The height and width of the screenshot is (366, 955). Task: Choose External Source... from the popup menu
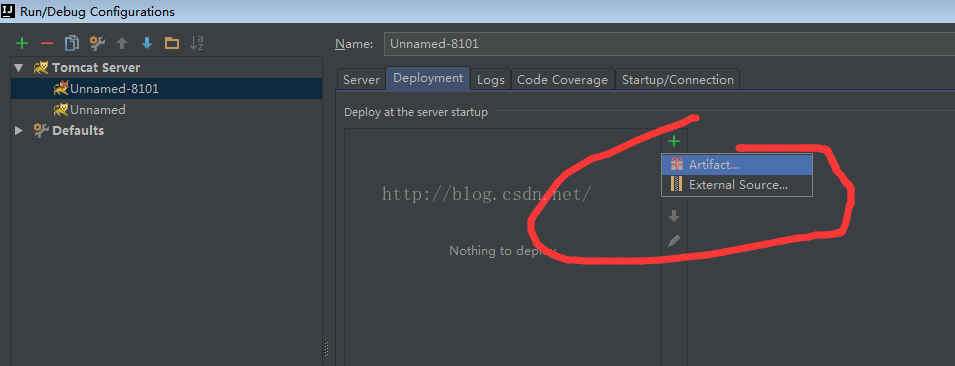click(737, 185)
